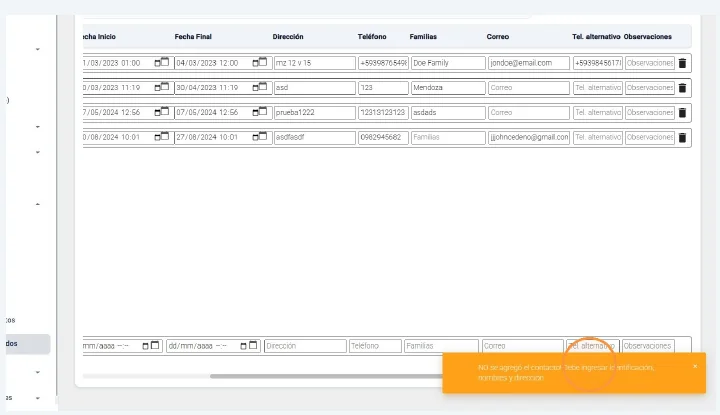
Task: Delete the asdfasdf row
Action: pyautogui.click(x=682, y=138)
